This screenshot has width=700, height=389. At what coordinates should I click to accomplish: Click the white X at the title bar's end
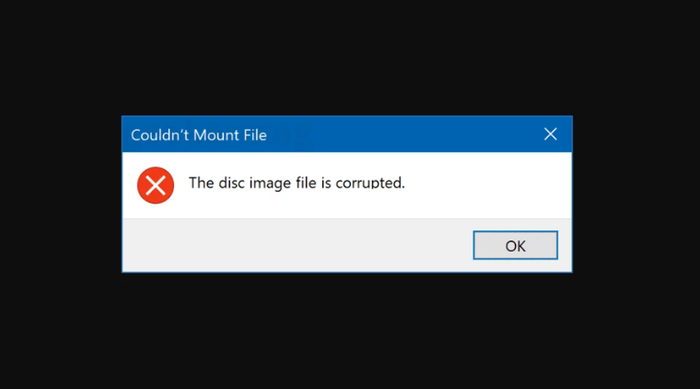(550, 134)
